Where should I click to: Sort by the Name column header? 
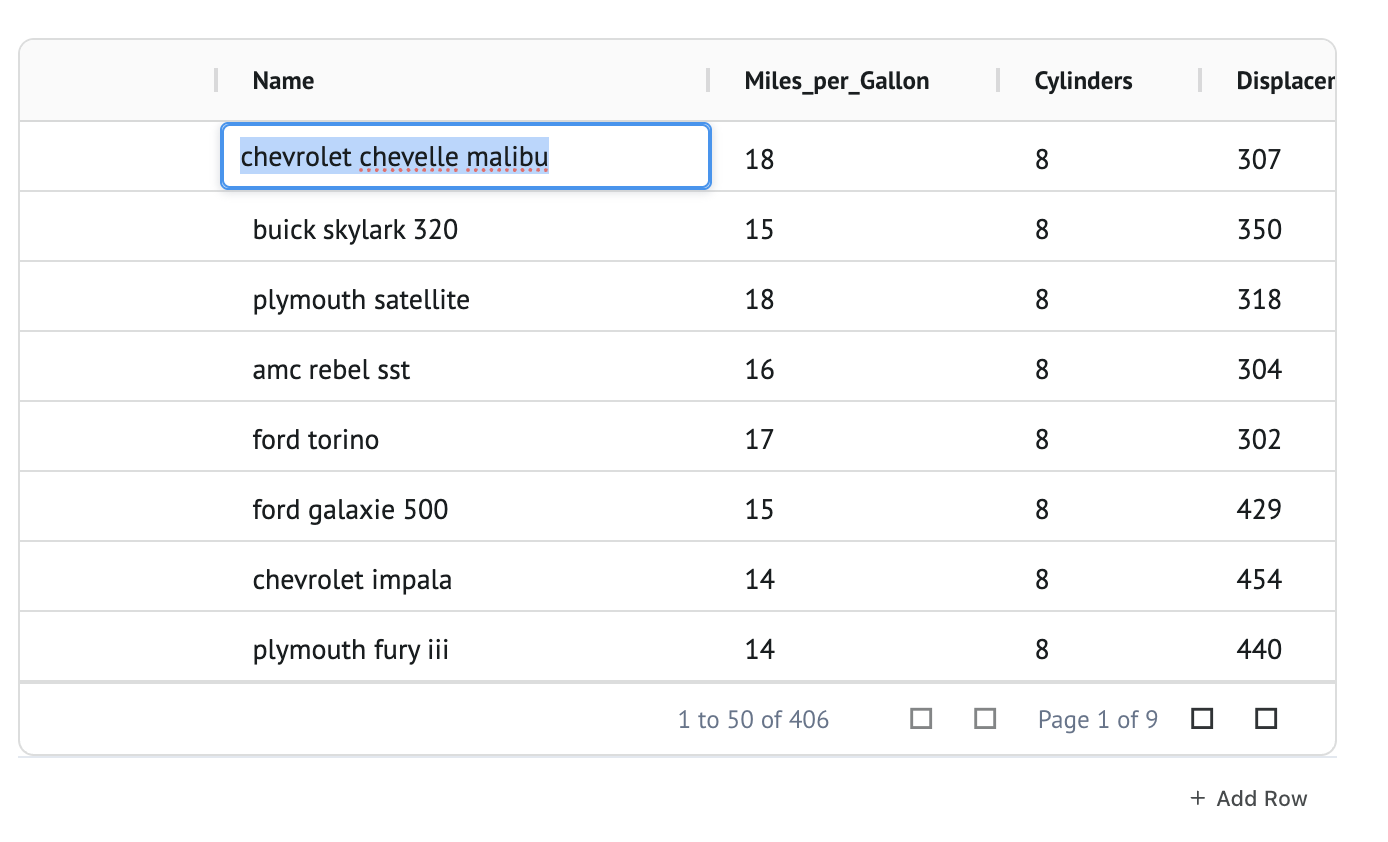coord(283,81)
